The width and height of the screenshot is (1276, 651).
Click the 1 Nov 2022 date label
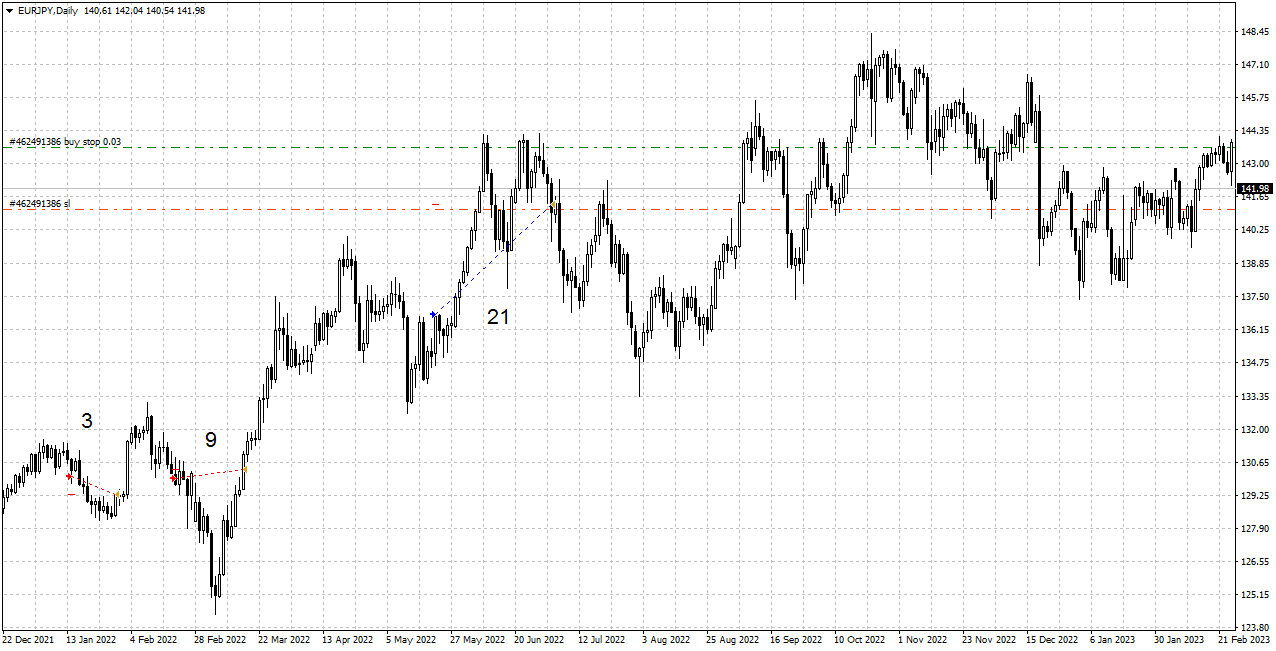pos(922,639)
